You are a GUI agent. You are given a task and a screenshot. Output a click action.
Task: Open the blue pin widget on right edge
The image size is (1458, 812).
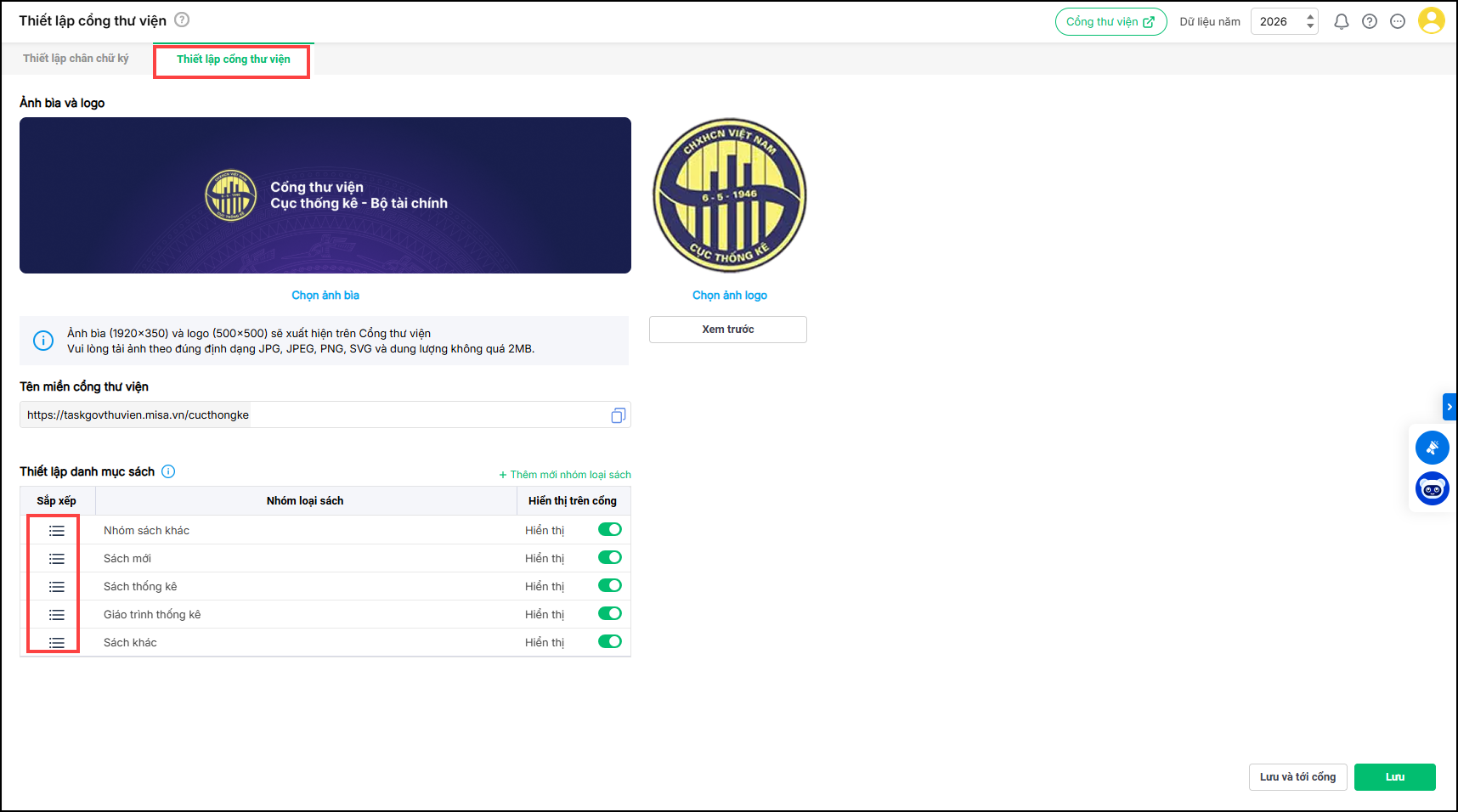[x=1433, y=448]
